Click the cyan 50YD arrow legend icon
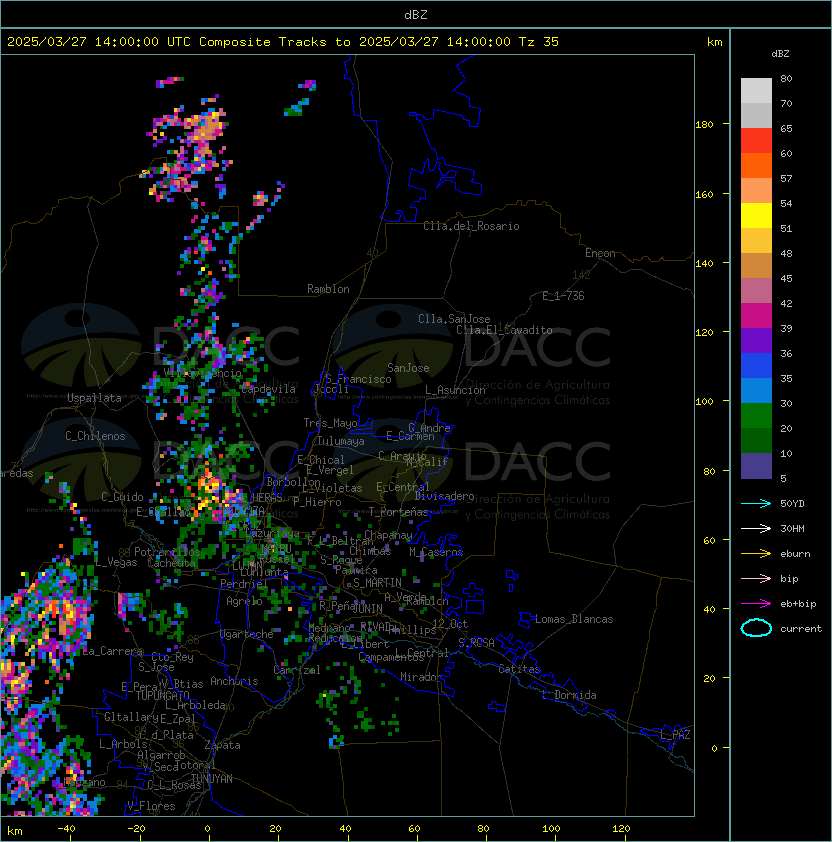The image size is (832, 842). (756, 504)
